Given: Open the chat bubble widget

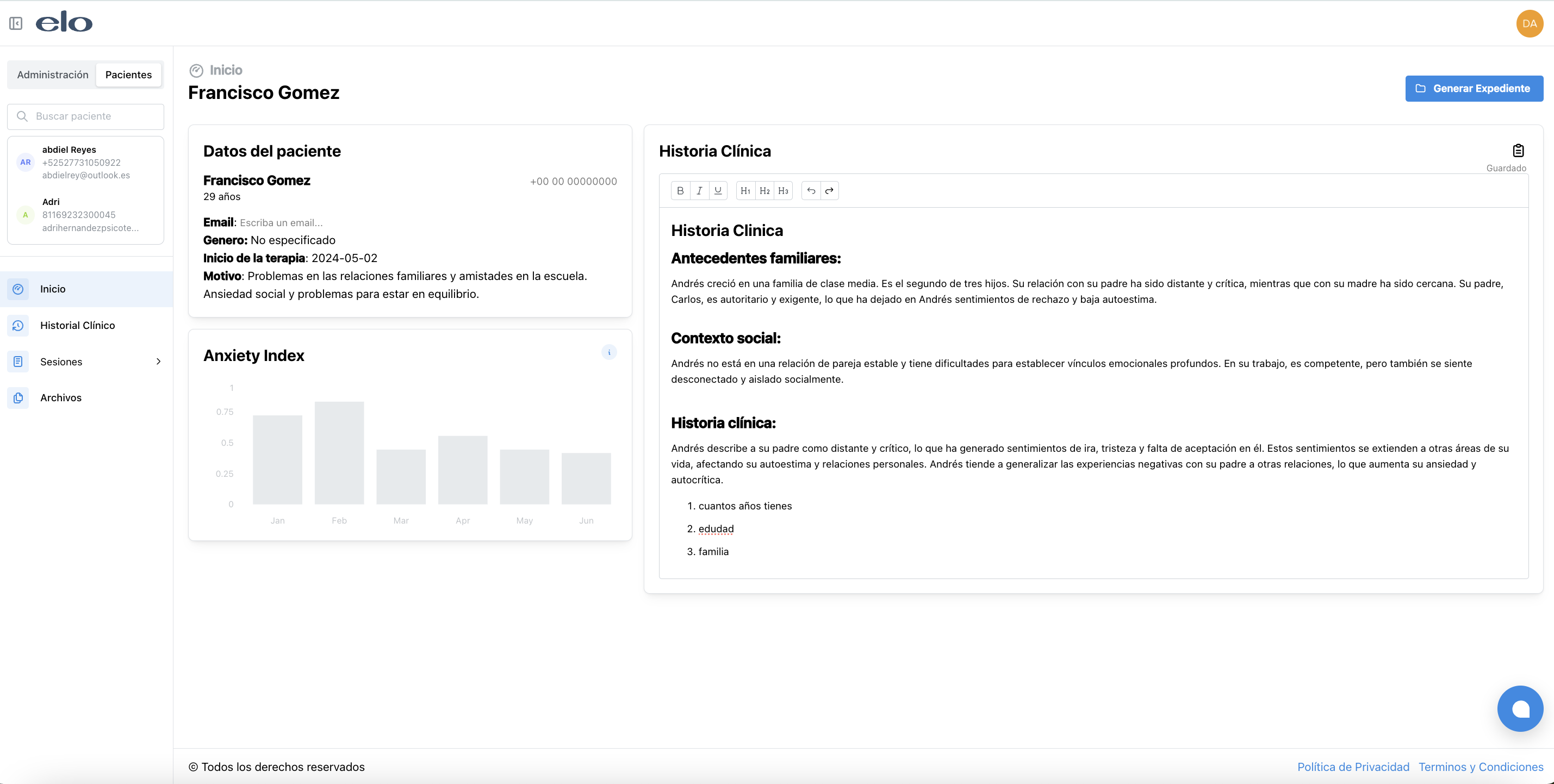Looking at the screenshot, I should tap(1520, 708).
